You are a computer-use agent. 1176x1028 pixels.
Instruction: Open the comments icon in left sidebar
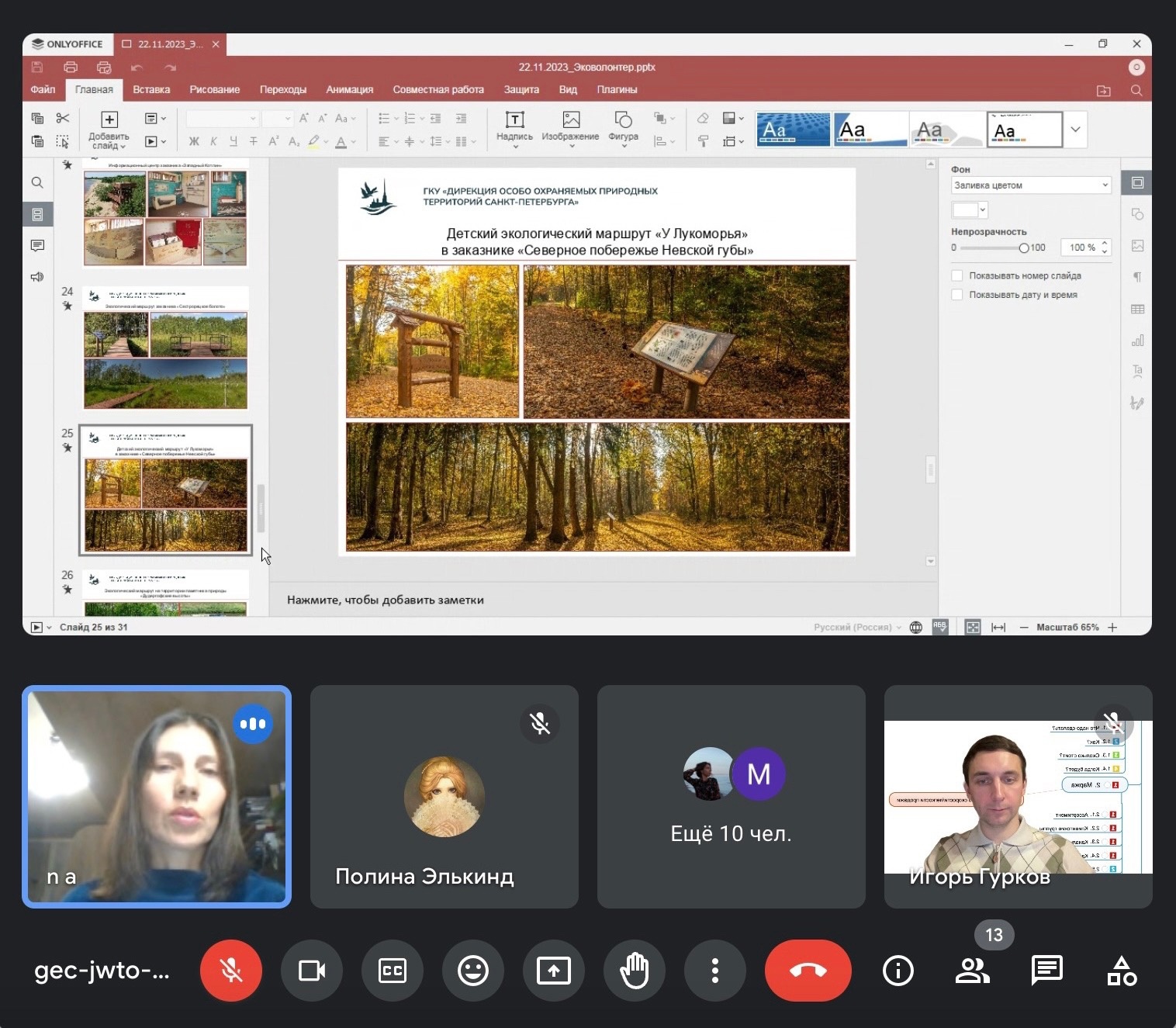(x=37, y=245)
